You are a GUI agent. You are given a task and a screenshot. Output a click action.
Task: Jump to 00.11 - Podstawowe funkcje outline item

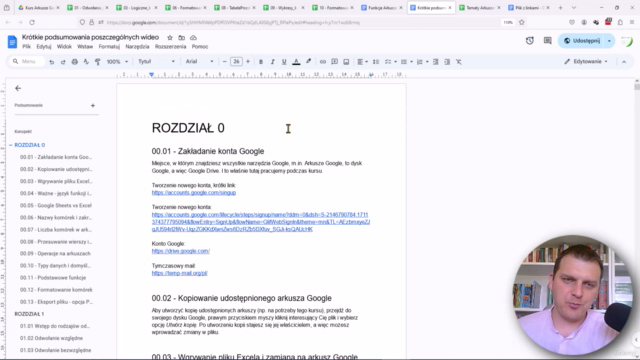click(53, 278)
